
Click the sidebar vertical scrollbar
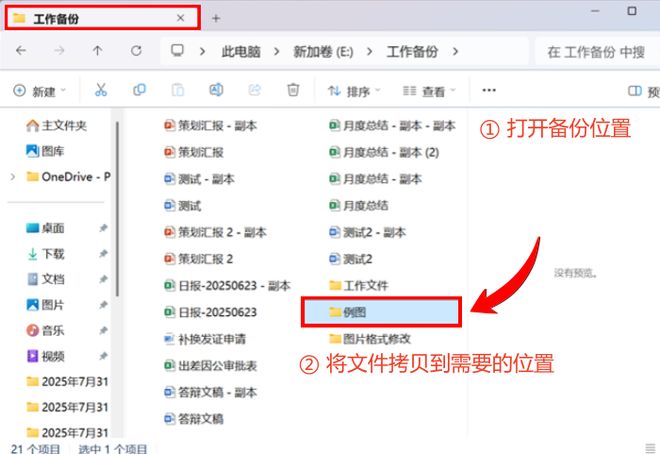[x=117, y=209]
